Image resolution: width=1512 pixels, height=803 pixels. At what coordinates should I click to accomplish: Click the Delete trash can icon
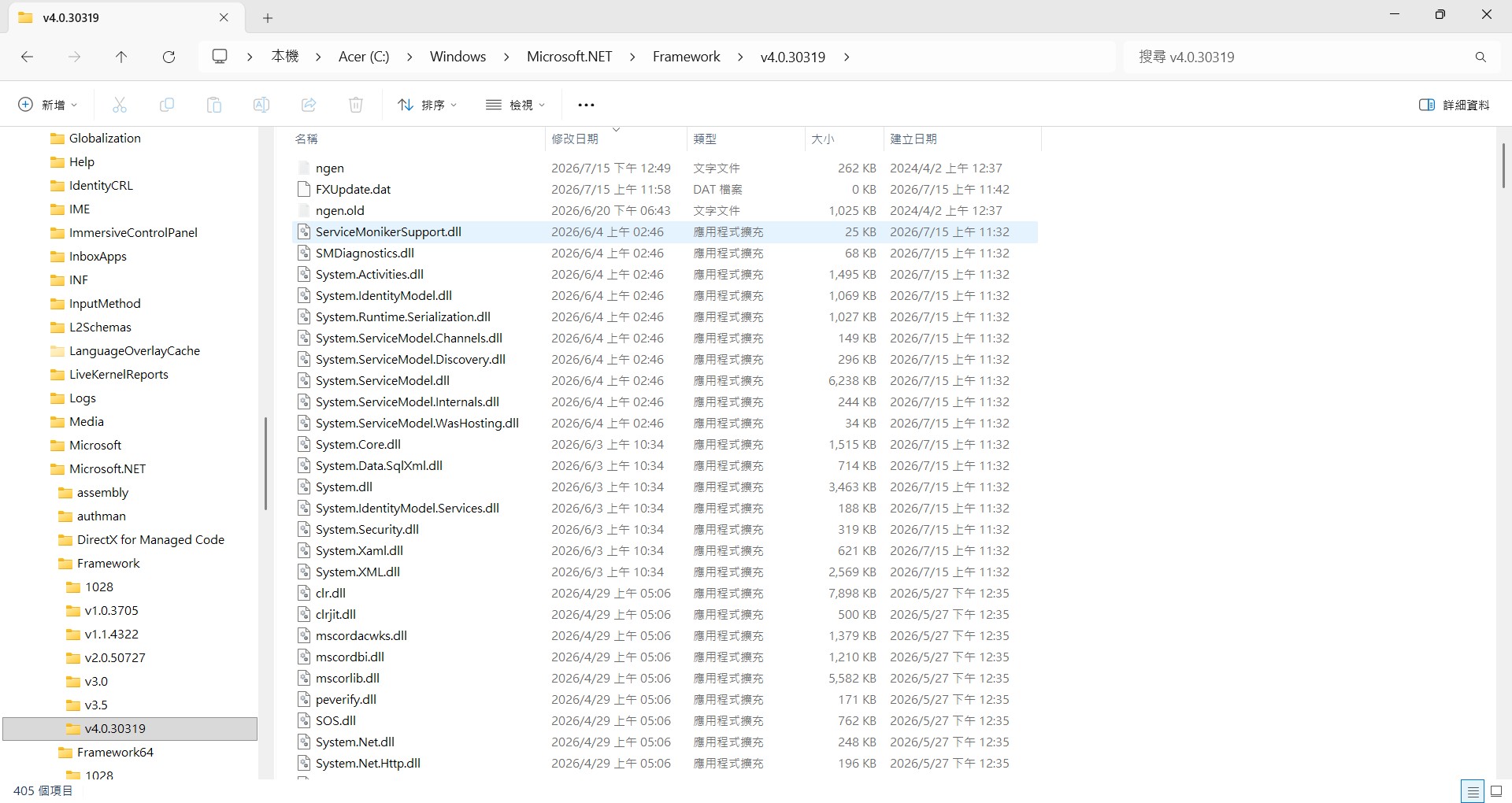(356, 105)
